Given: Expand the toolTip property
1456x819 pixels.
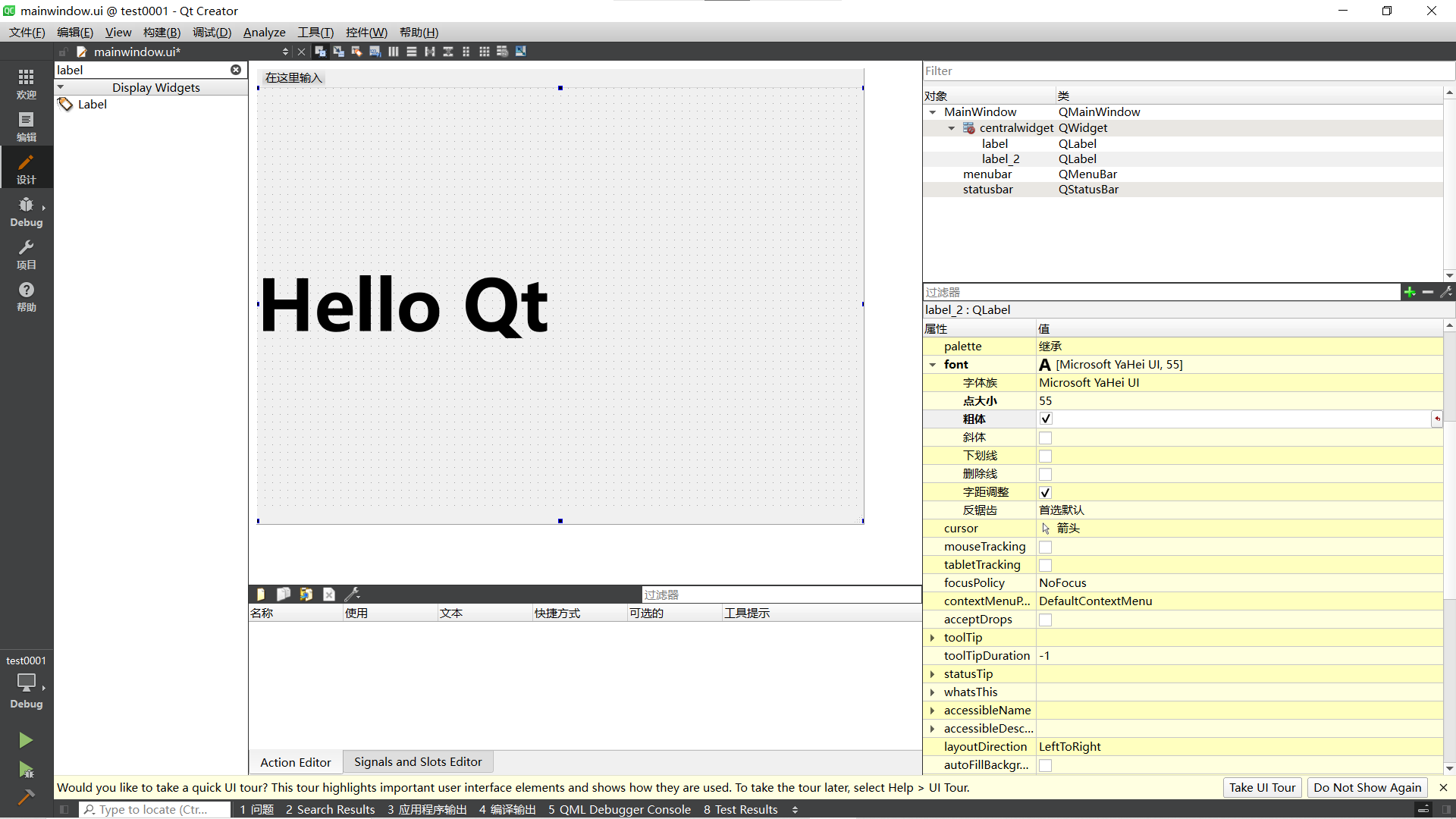Looking at the screenshot, I should pyautogui.click(x=933, y=638).
